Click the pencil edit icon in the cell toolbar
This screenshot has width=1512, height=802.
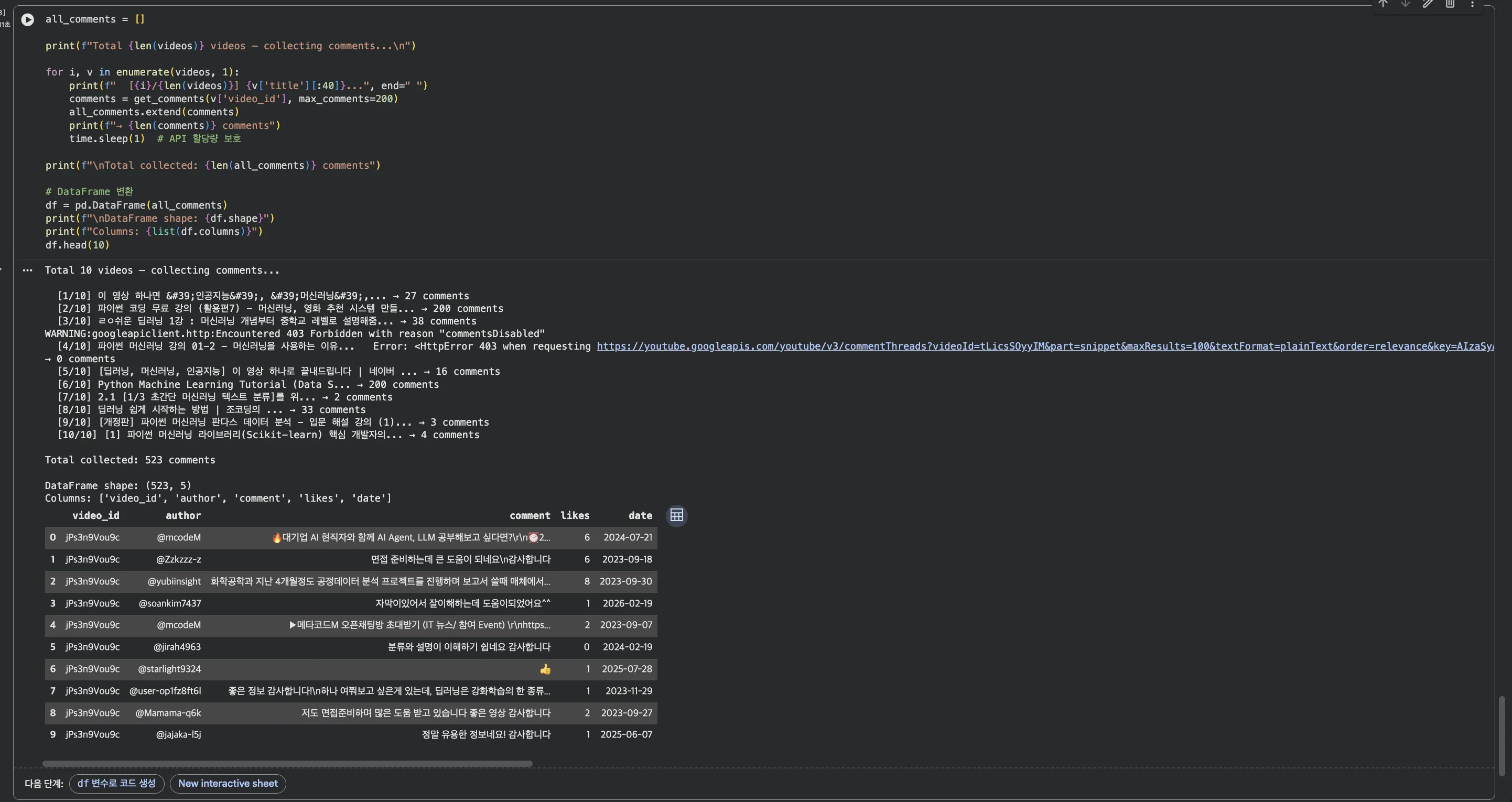pyautogui.click(x=1428, y=4)
